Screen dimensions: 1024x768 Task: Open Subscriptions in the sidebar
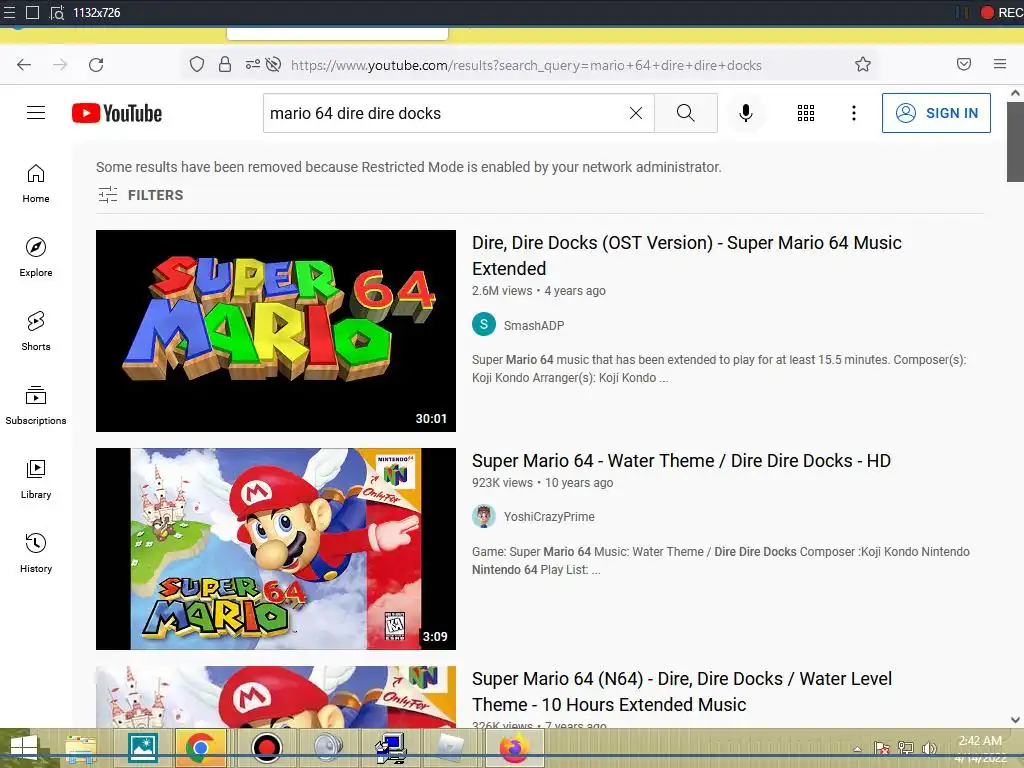point(36,405)
